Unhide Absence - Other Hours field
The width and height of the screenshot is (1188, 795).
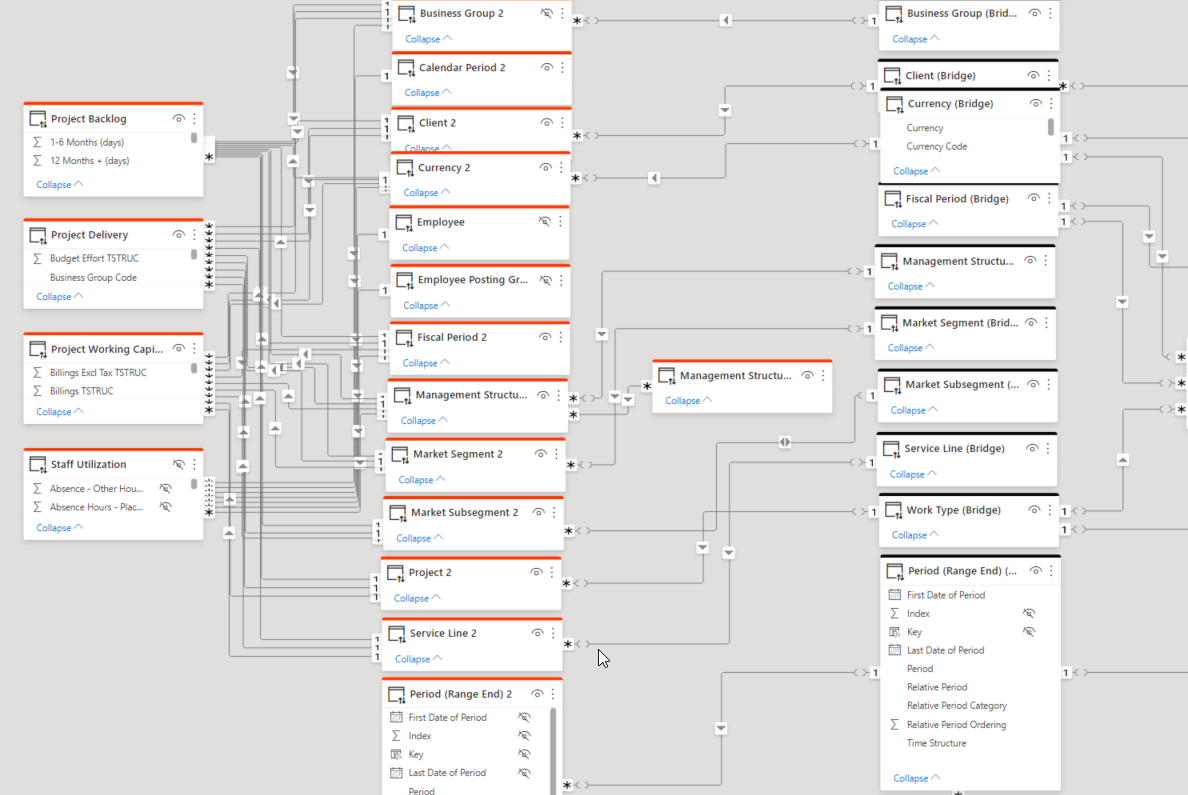tap(165, 489)
